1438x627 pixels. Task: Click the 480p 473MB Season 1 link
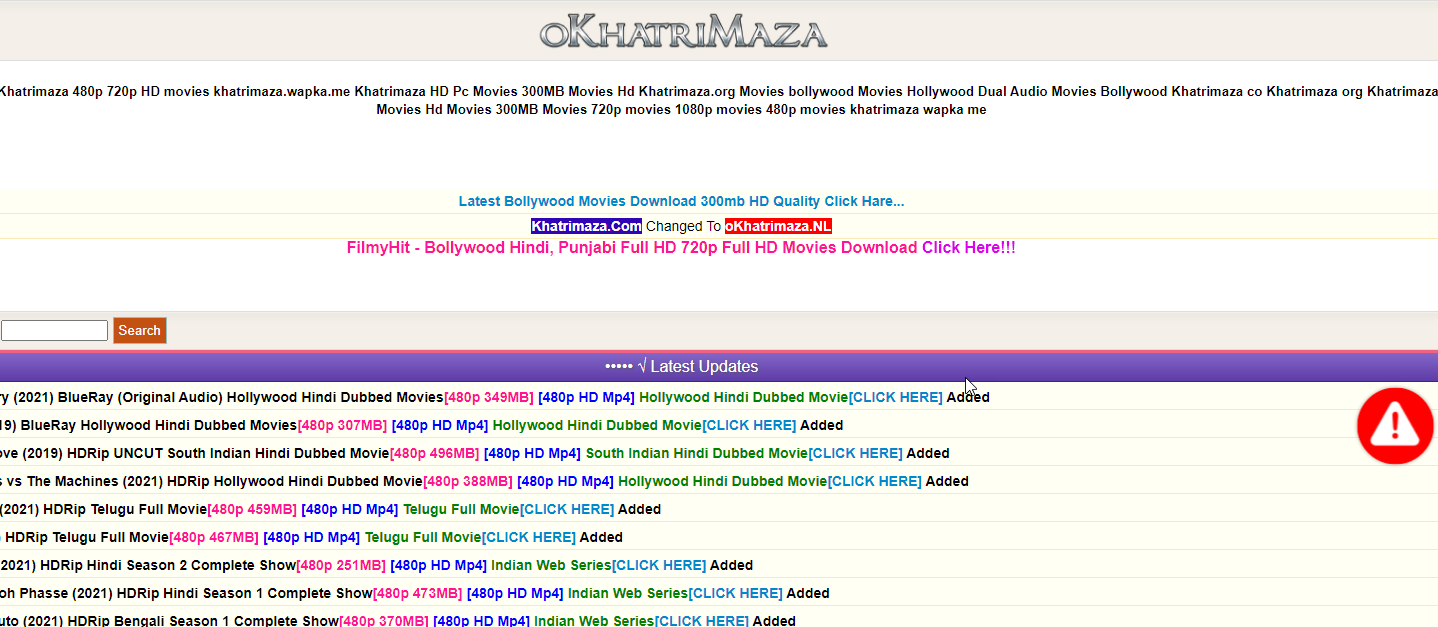click(417, 593)
